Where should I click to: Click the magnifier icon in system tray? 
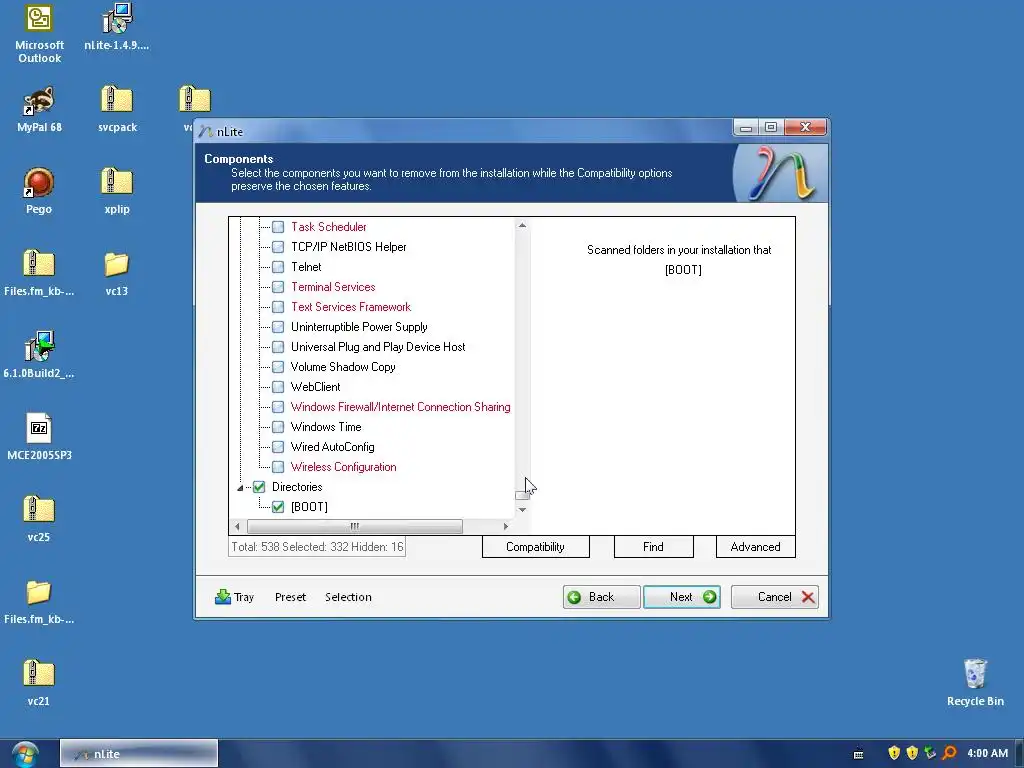pyautogui.click(x=950, y=753)
